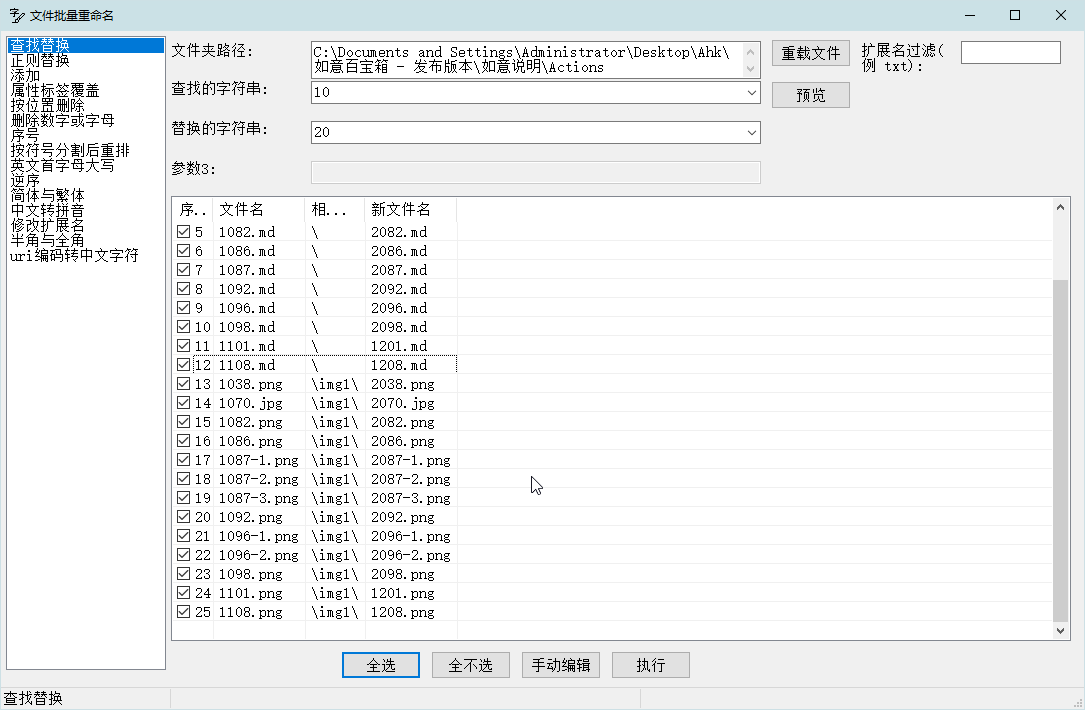Click the path box scroll down arrow
The height and width of the screenshot is (710, 1085).
coord(751,69)
